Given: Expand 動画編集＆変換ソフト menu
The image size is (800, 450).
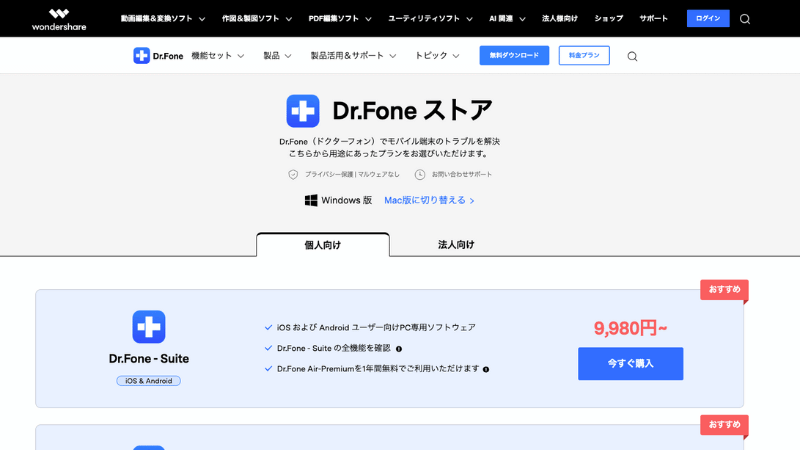Looking at the screenshot, I should [x=163, y=19].
